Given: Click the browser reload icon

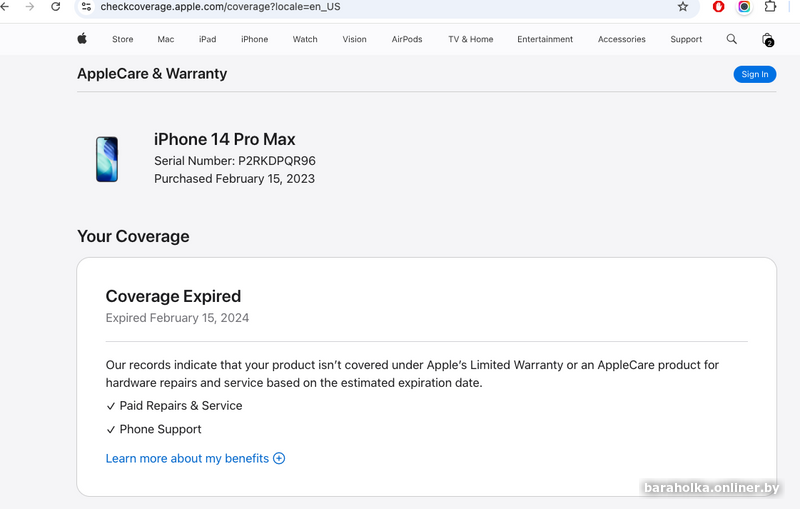Looking at the screenshot, I should [54, 6].
